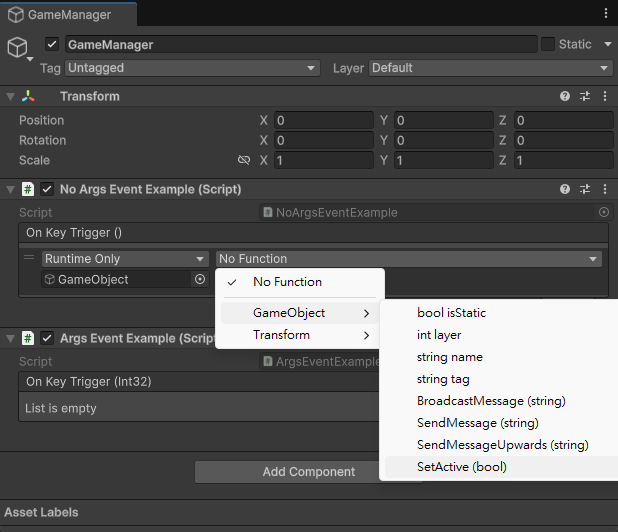618x532 pixels.
Task: Toggle GameManager active checkbox
Action: [52, 45]
